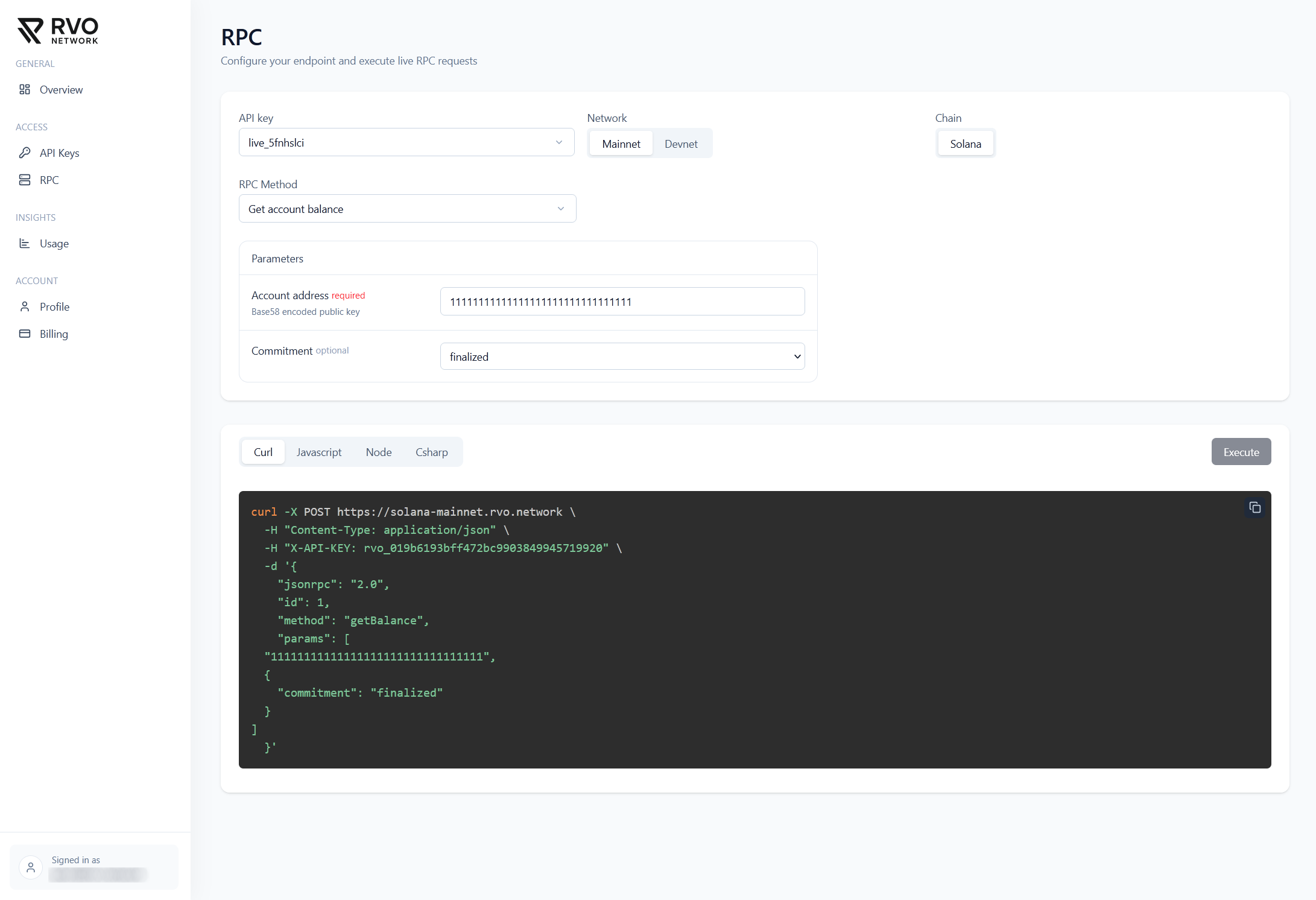Screen dimensions: 1316x900
Task: Open Billing using the card icon
Action: [25, 334]
